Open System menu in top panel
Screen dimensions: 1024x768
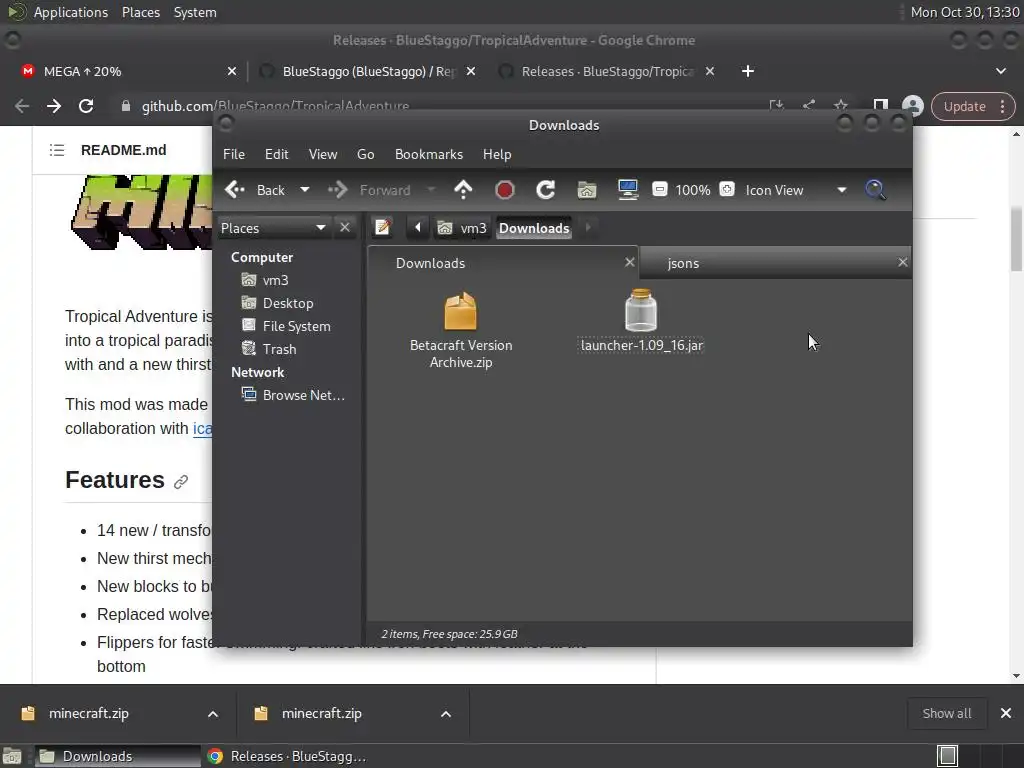pyautogui.click(x=195, y=12)
